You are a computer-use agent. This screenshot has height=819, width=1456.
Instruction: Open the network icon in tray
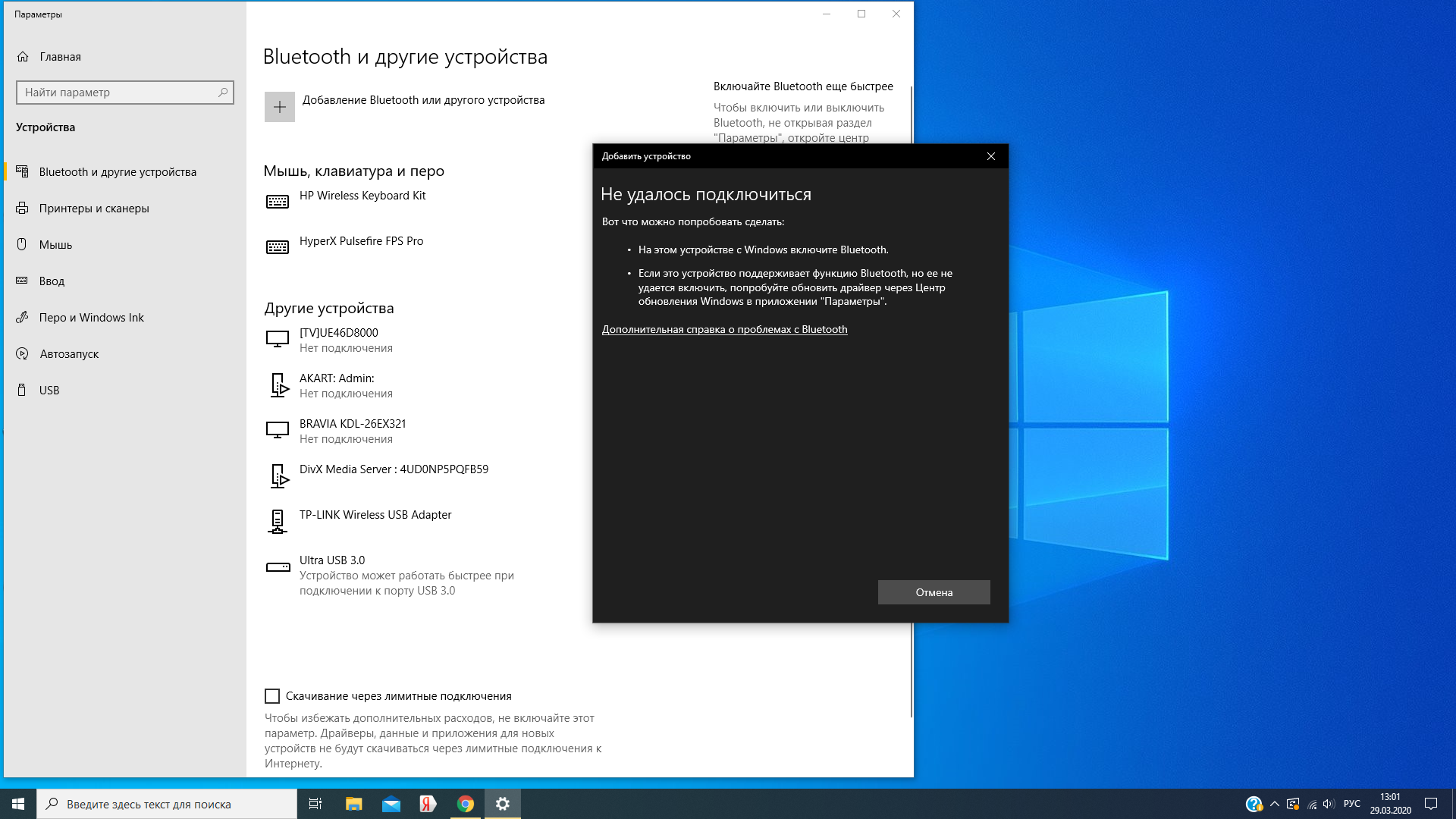[1311, 804]
